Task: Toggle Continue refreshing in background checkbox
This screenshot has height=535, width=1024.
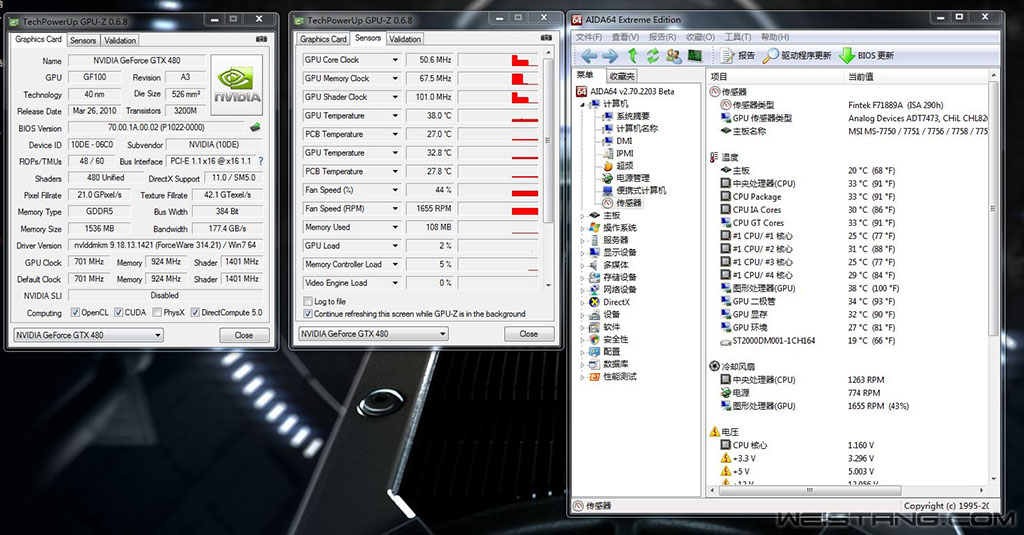Action: coord(308,314)
